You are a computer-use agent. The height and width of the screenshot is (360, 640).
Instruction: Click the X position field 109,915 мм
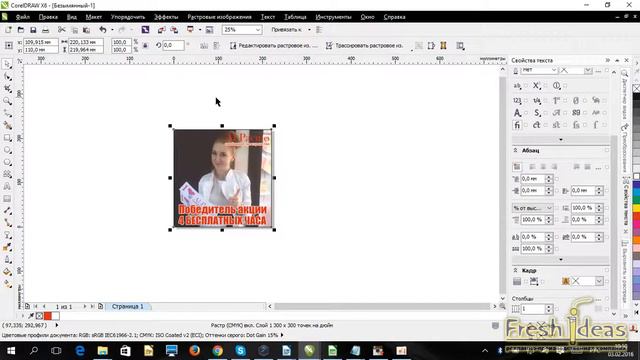[40, 42]
